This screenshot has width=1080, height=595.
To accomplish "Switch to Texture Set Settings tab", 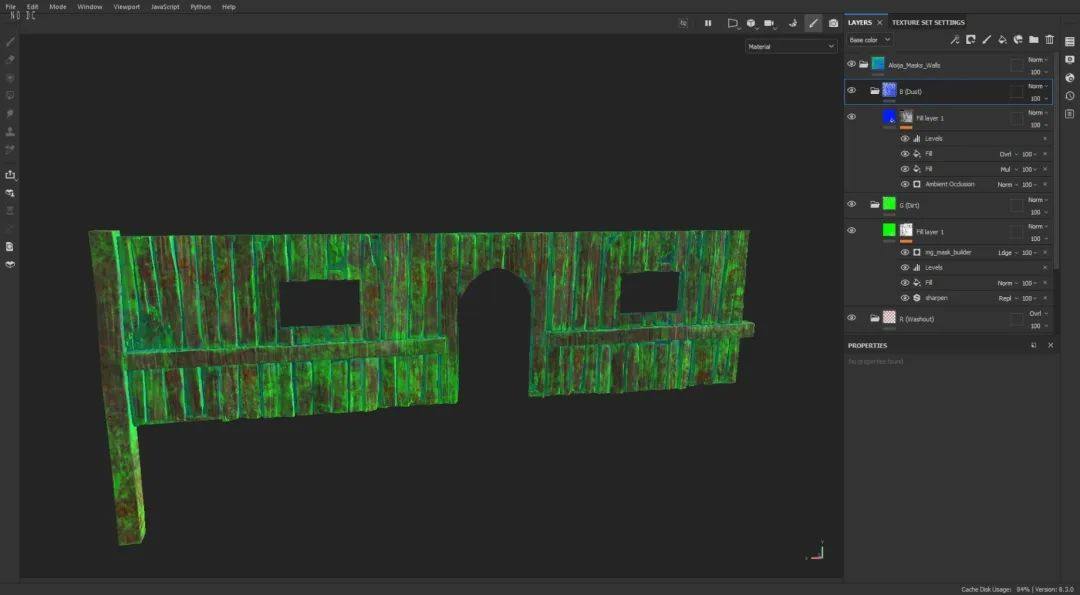I will coord(928,22).
